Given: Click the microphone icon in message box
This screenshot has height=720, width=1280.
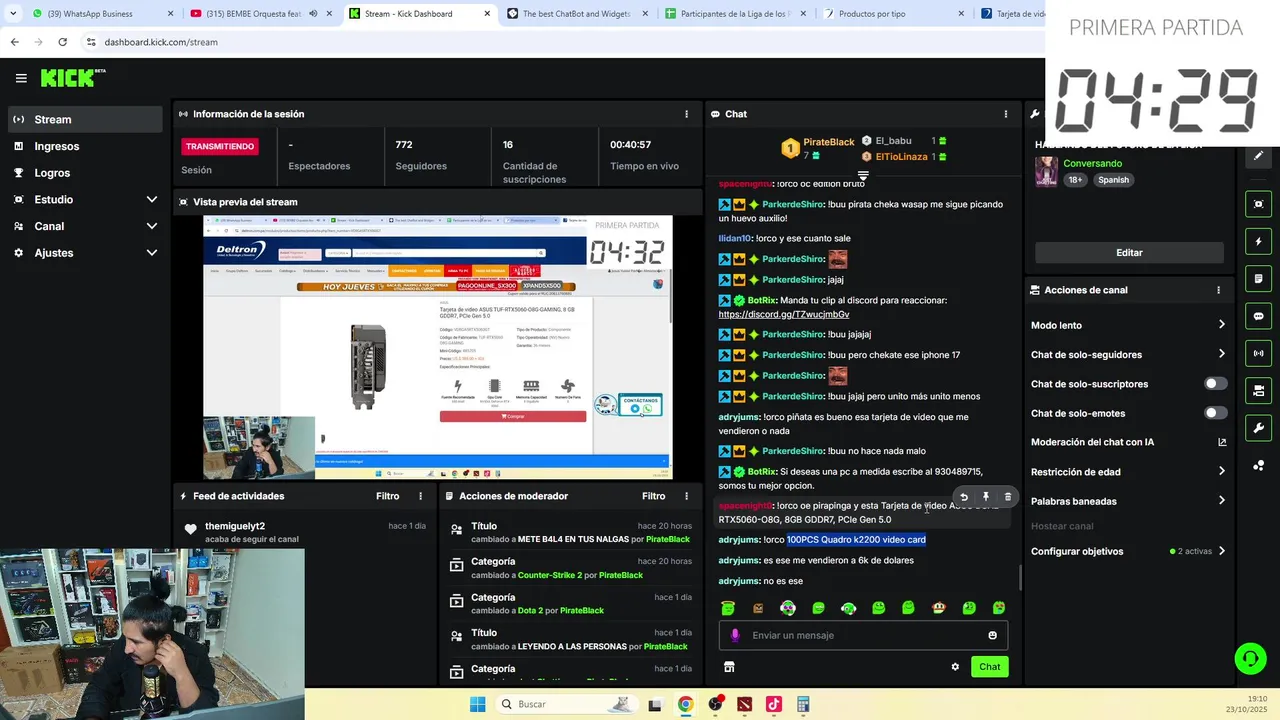Looking at the screenshot, I should (735, 635).
